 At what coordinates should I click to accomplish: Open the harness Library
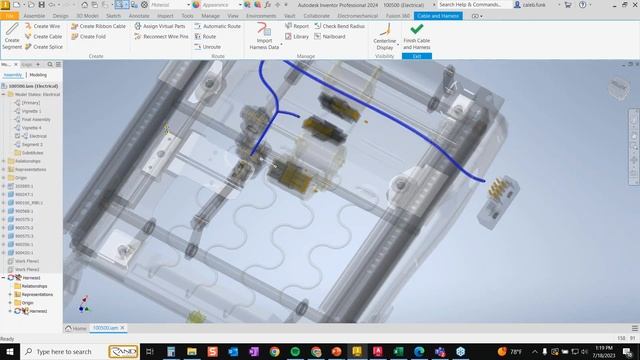click(x=297, y=36)
